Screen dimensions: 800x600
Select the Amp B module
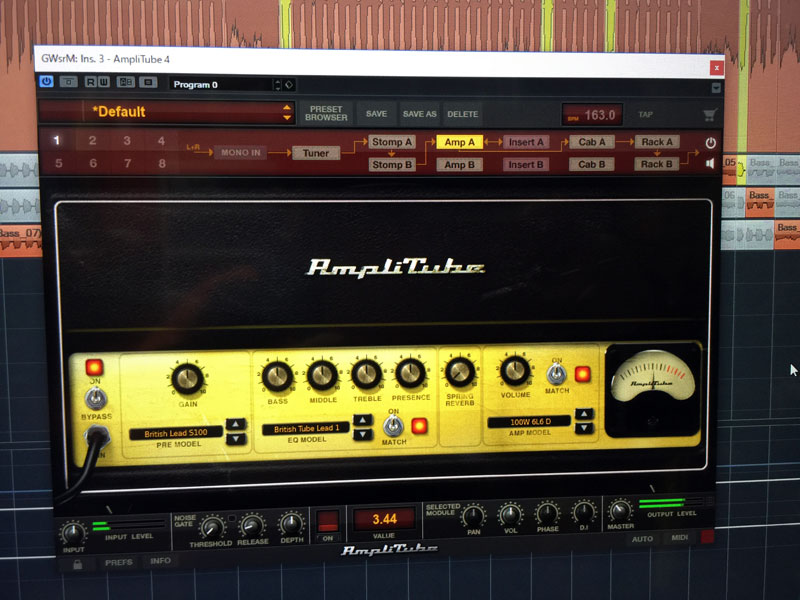click(459, 165)
